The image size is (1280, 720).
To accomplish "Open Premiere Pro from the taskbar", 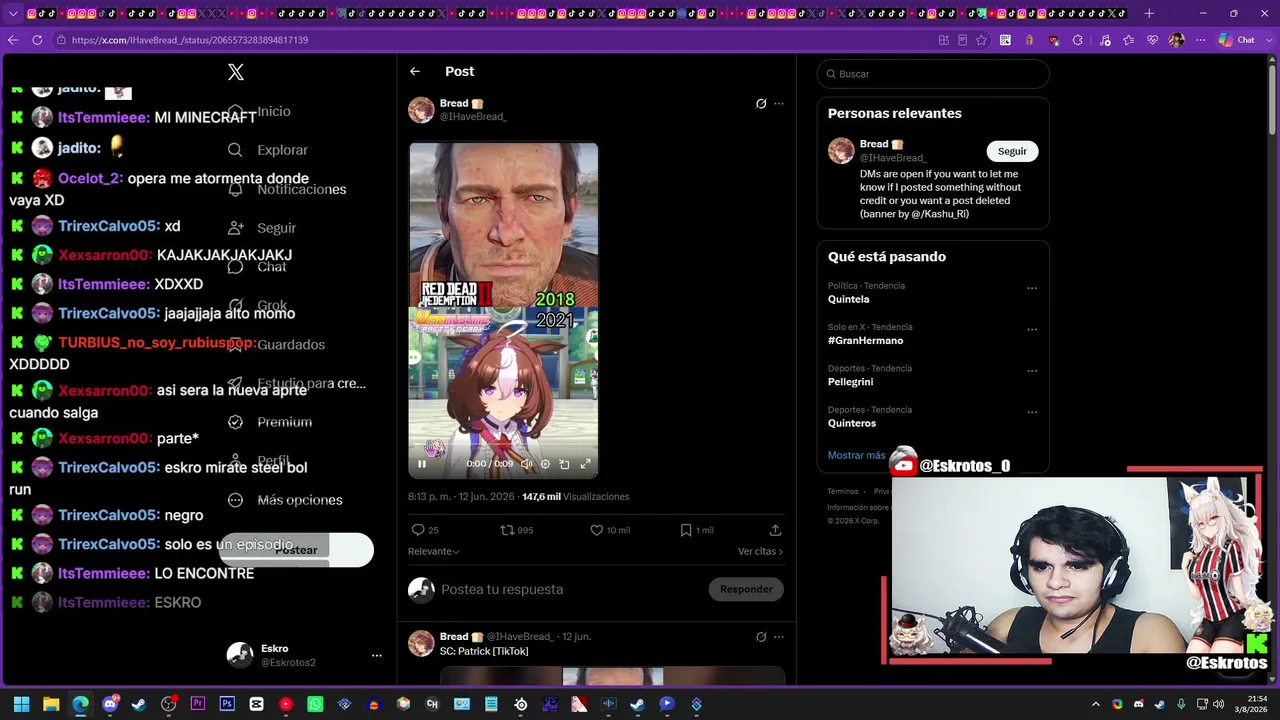I will point(198,704).
